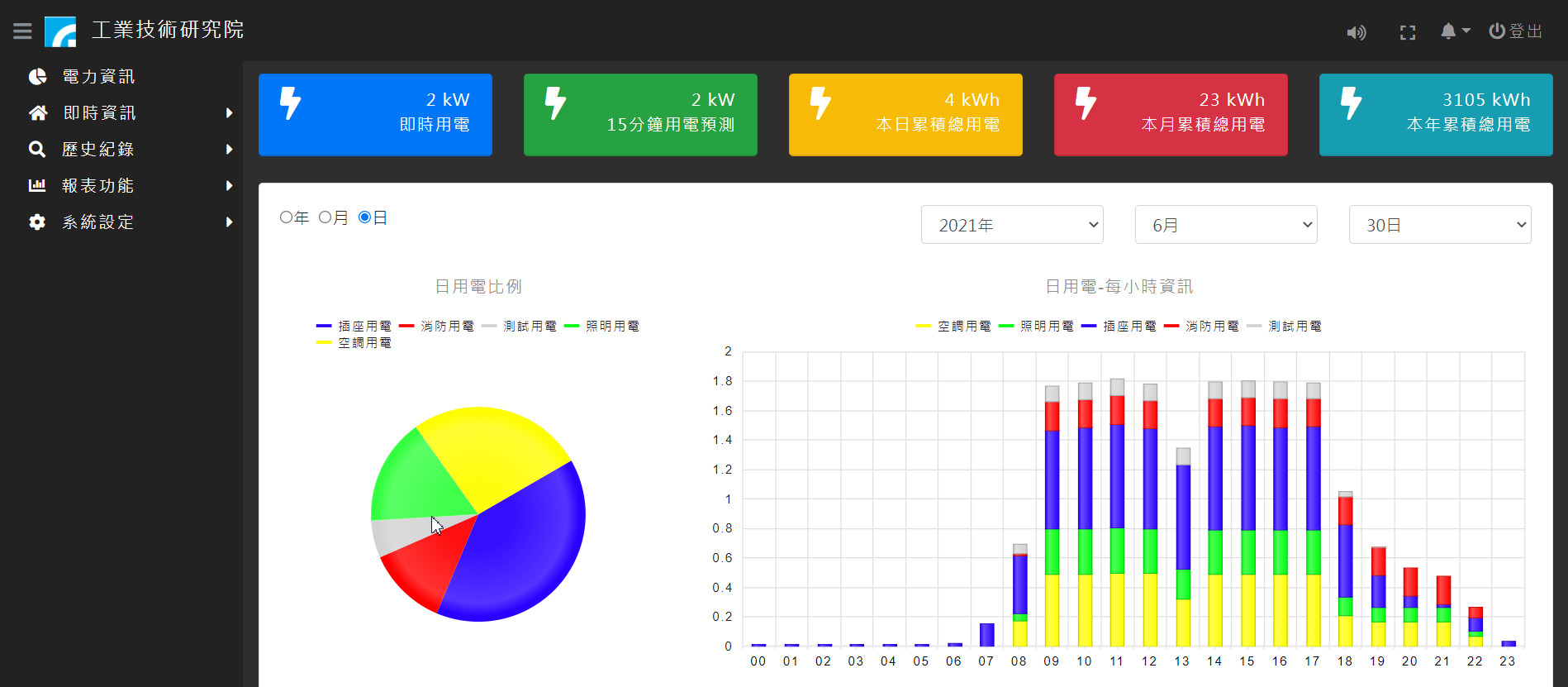Open the 30日 day dropdown
1568x687 pixels.
1439,225
